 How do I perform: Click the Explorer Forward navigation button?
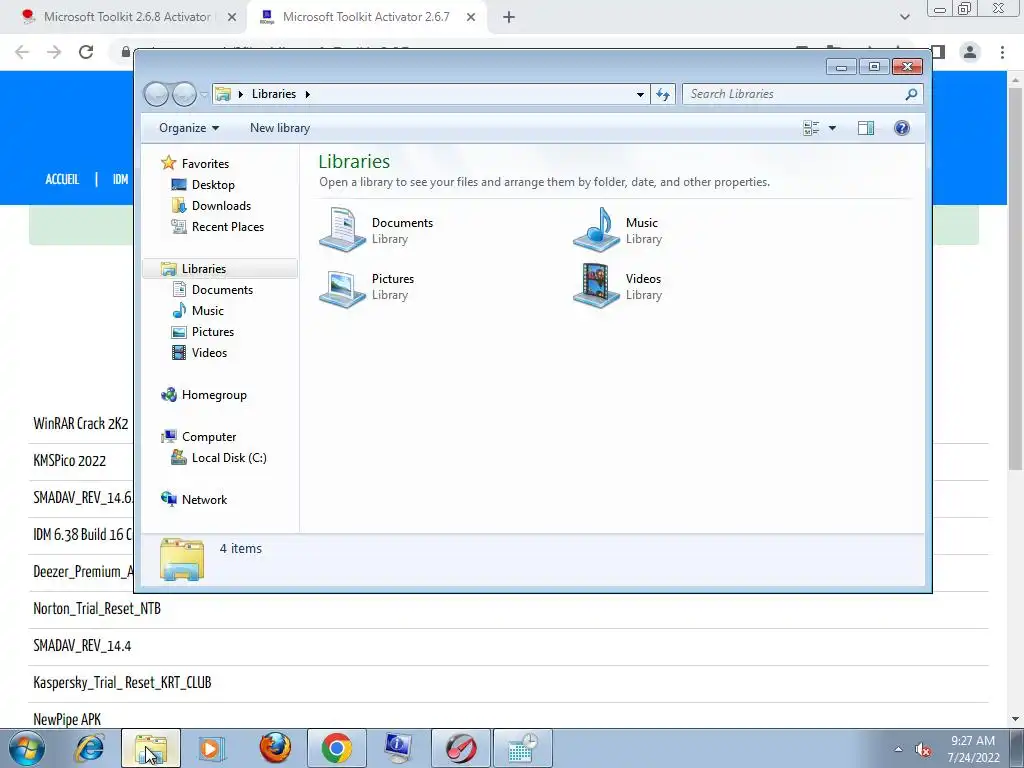(x=184, y=95)
